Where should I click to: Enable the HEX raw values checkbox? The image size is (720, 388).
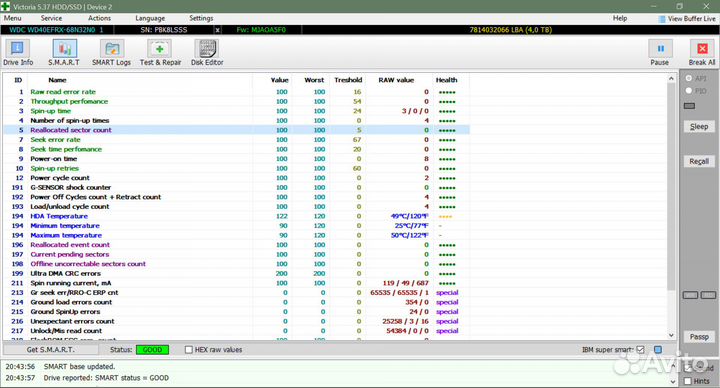188,349
